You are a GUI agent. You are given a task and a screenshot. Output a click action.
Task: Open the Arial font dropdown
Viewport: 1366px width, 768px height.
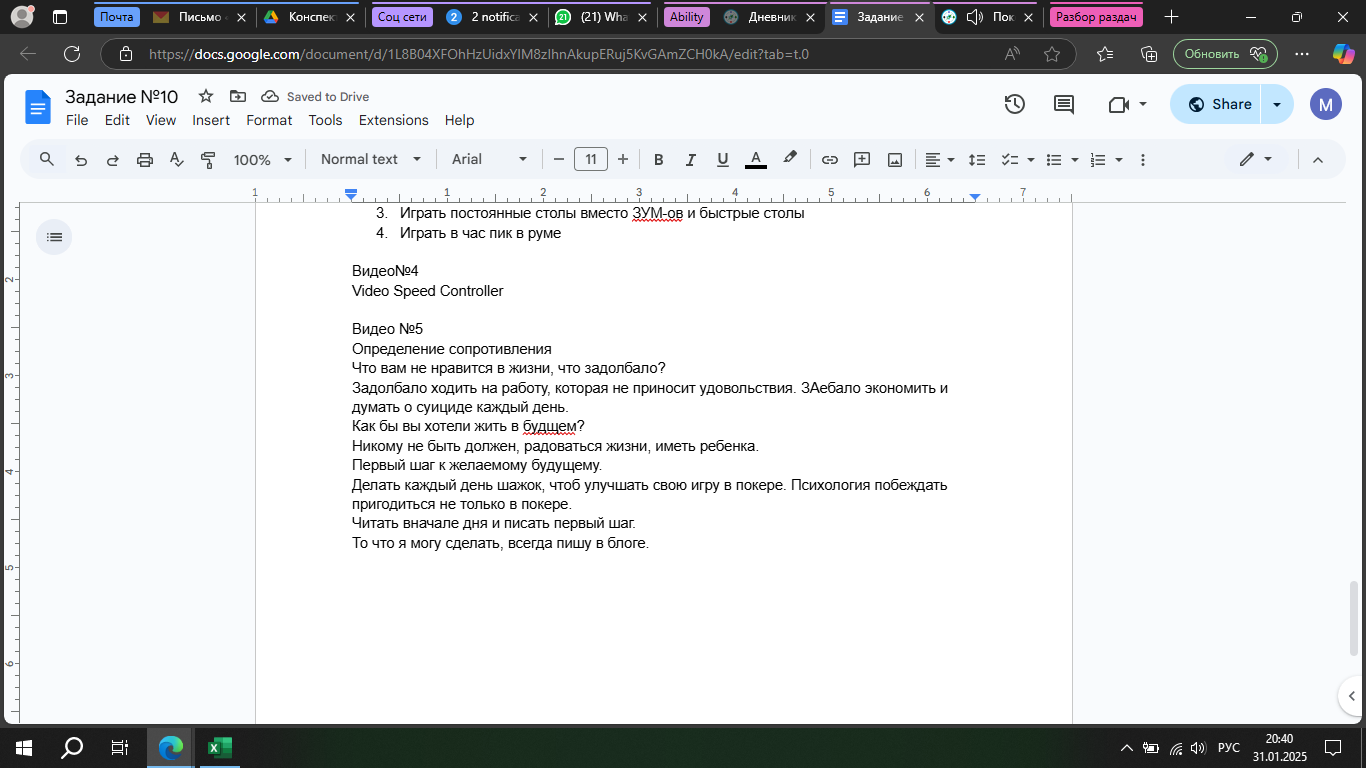[489, 159]
